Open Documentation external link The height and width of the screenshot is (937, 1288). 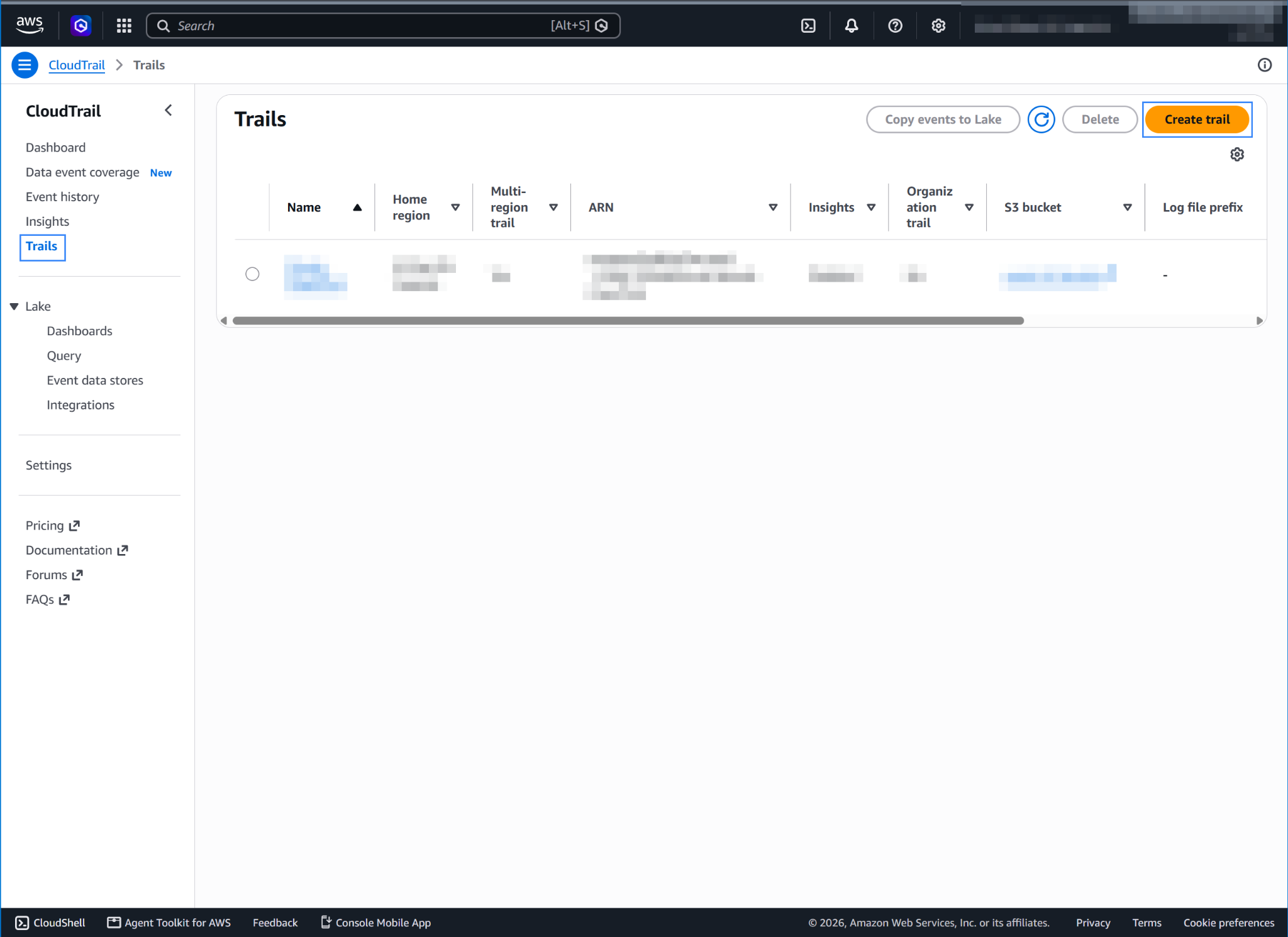[77, 550]
